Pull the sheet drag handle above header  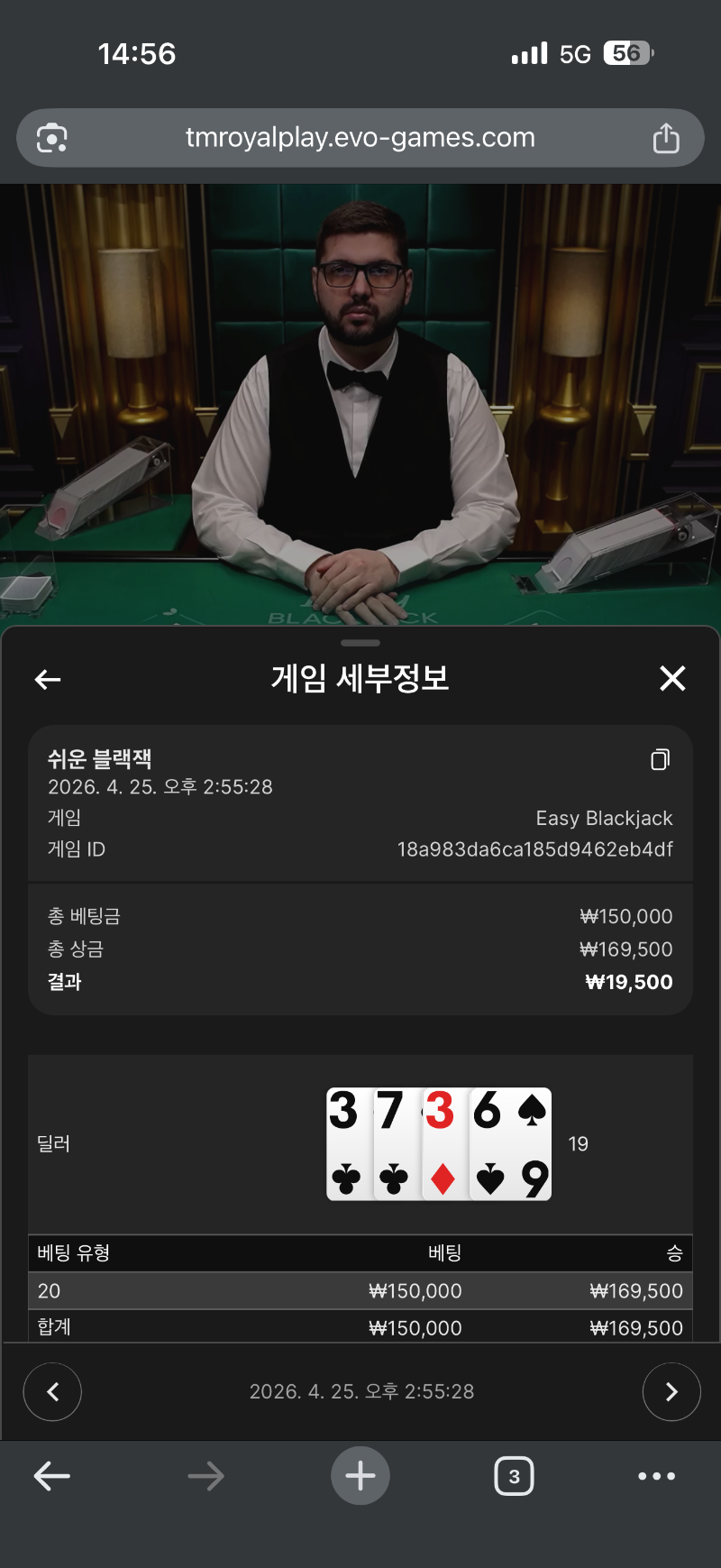click(x=360, y=643)
